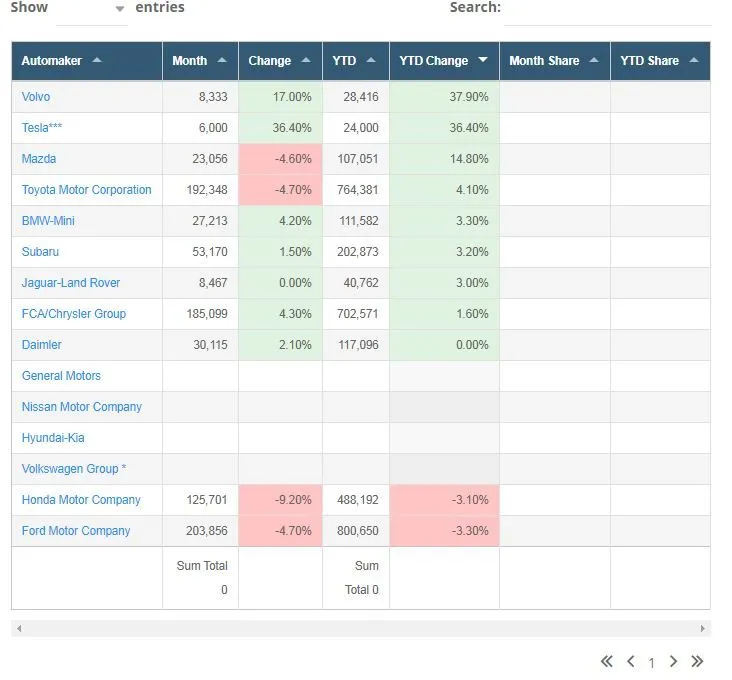Open the Toyota Motor Corporation link

coord(87,190)
